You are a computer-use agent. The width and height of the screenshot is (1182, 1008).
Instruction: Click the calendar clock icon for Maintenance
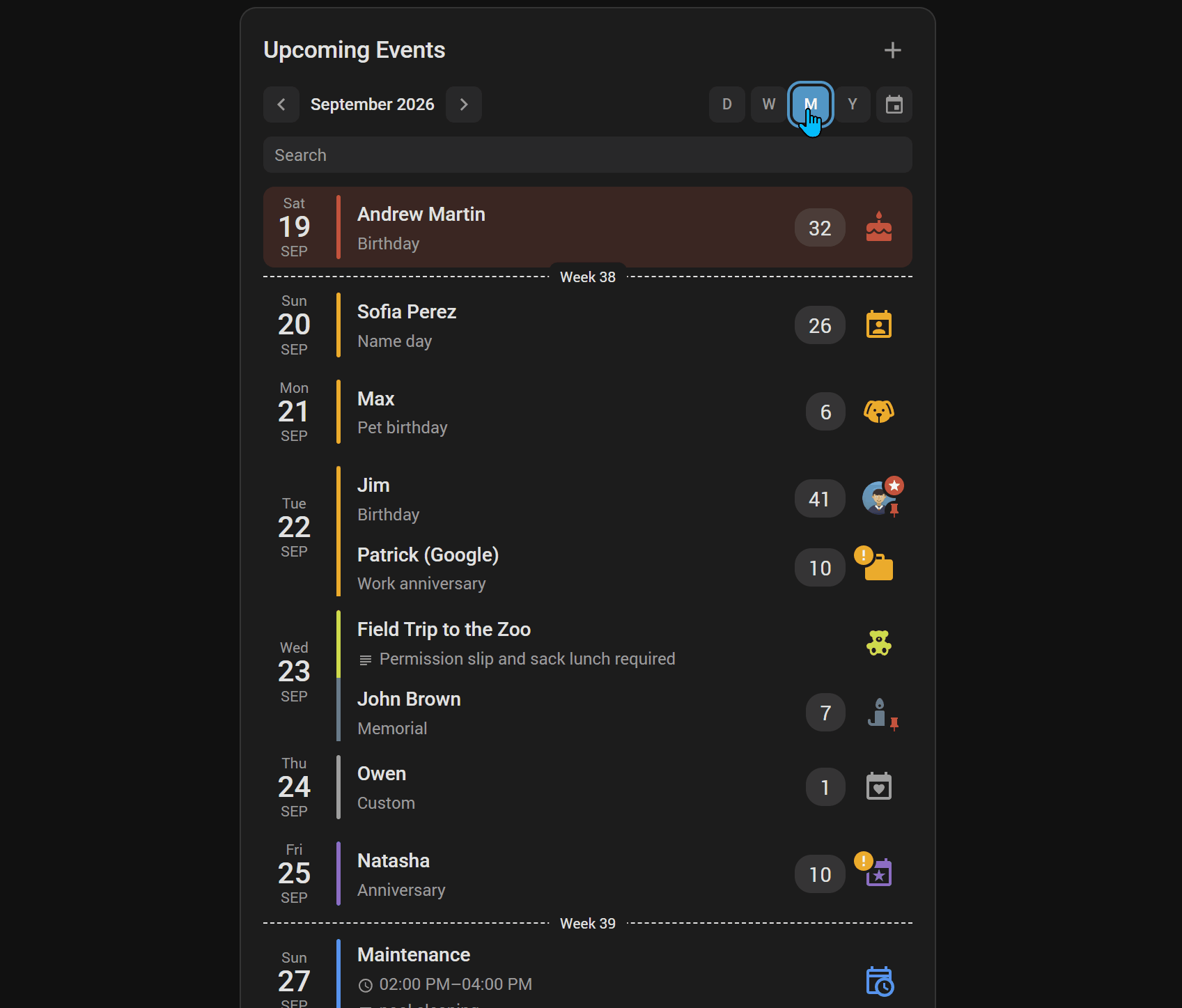pyautogui.click(x=880, y=981)
